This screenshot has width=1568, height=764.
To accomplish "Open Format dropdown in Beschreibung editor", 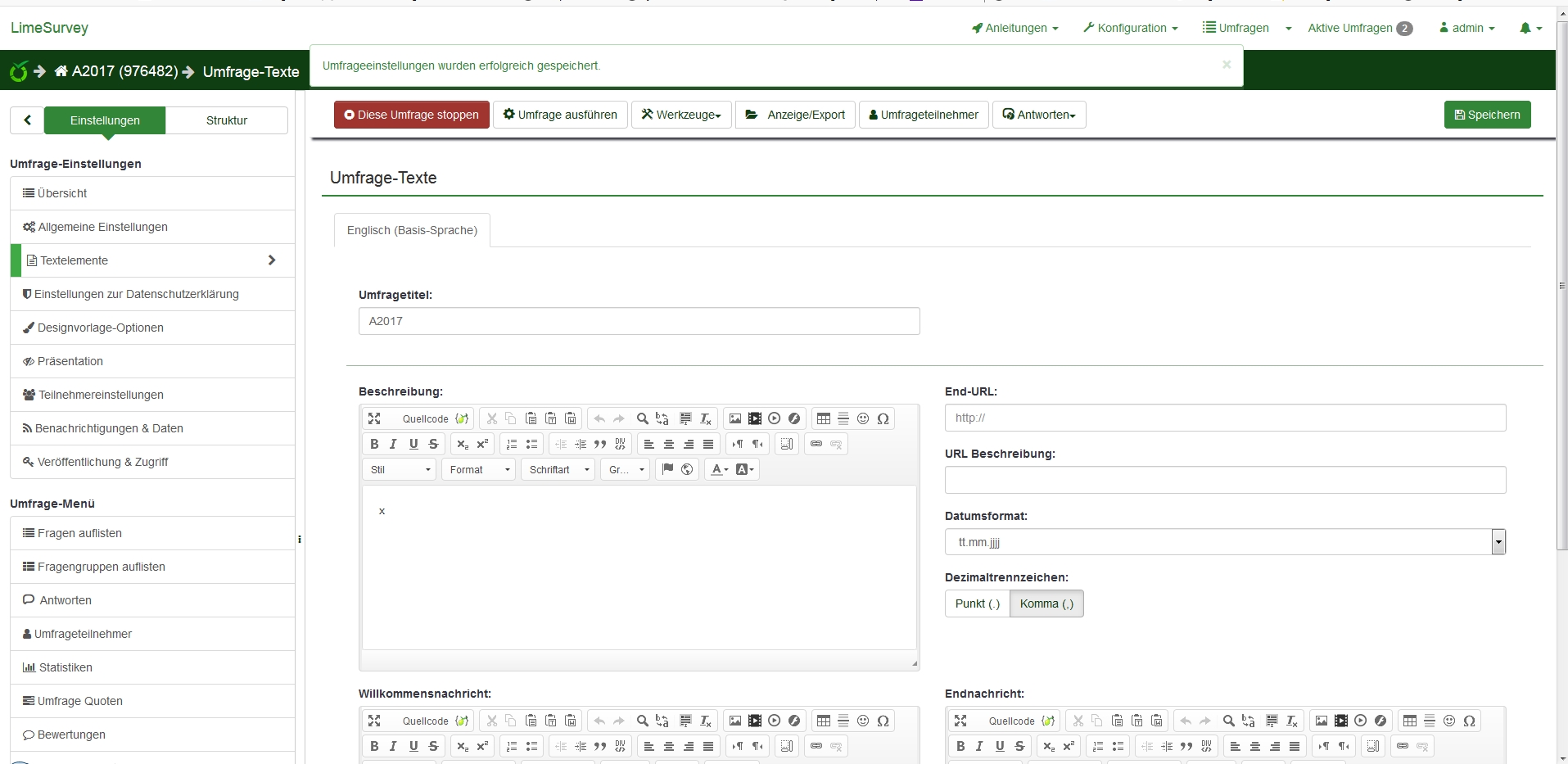I will [x=479, y=469].
